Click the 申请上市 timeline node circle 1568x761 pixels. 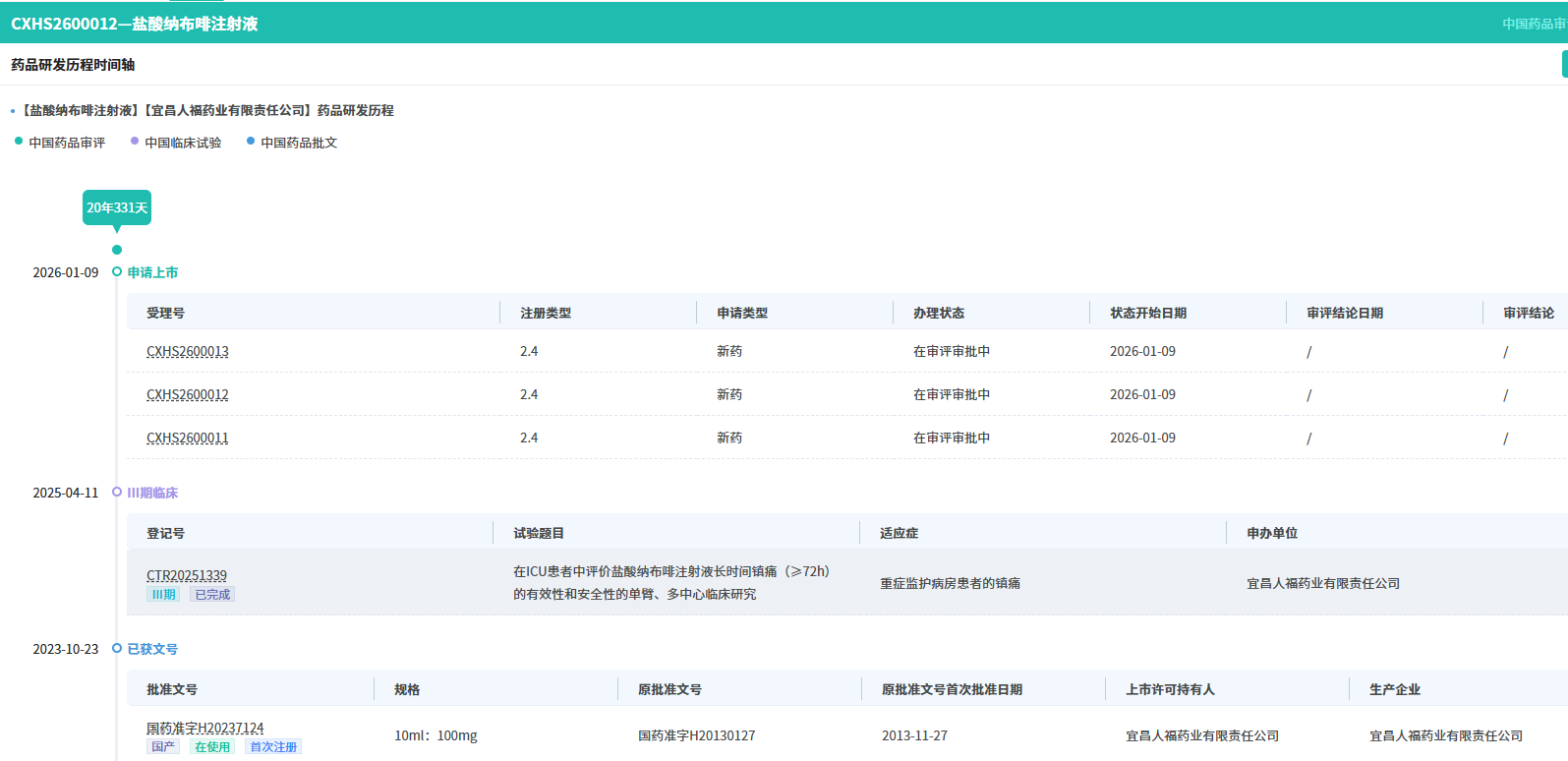coord(117,272)
